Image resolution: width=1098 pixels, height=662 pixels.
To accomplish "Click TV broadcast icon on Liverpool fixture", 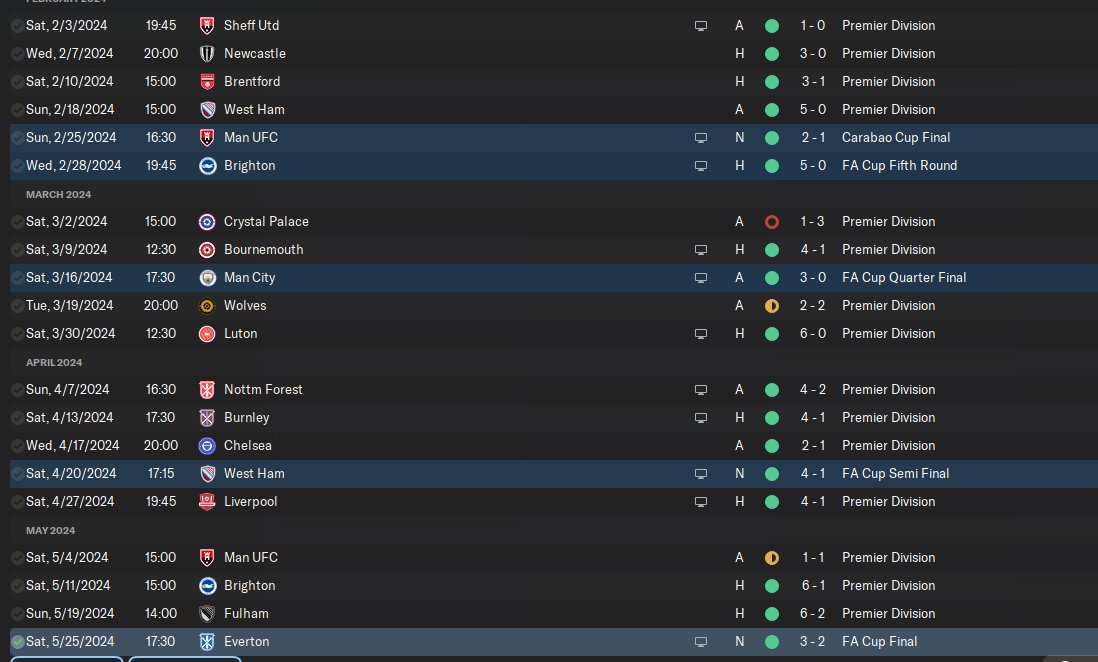I will coord(701,501).
